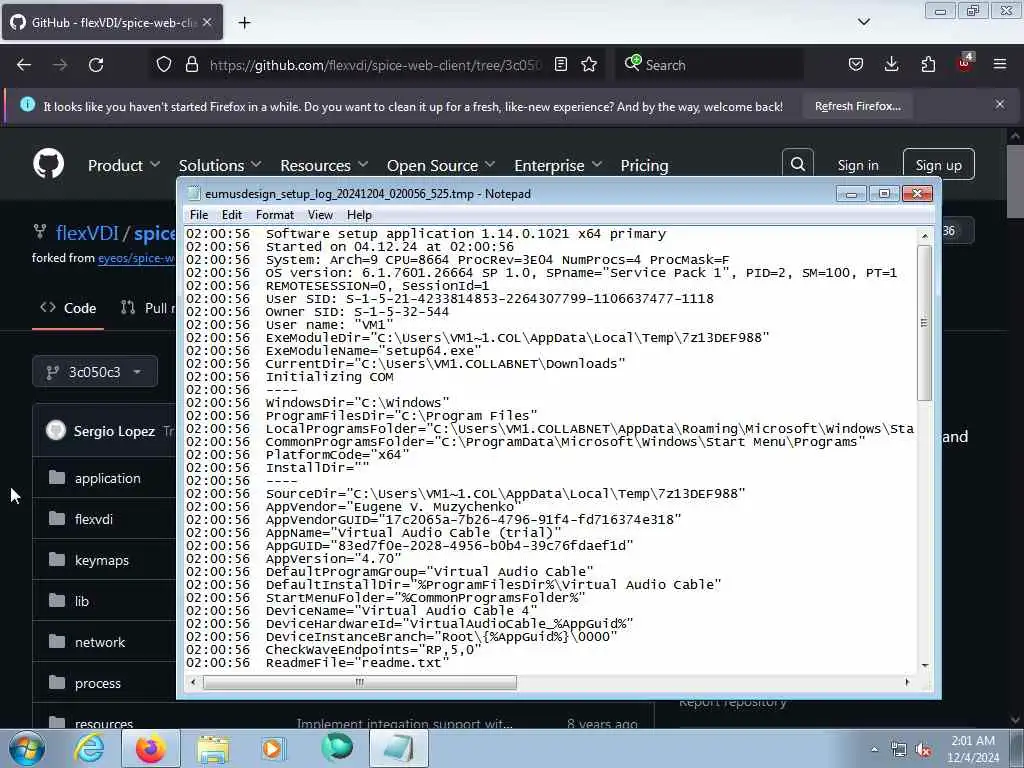The width and height of the screenshot is (1024, 768).
Task: Switch to Notepad taskbar button
Action: 398,749
